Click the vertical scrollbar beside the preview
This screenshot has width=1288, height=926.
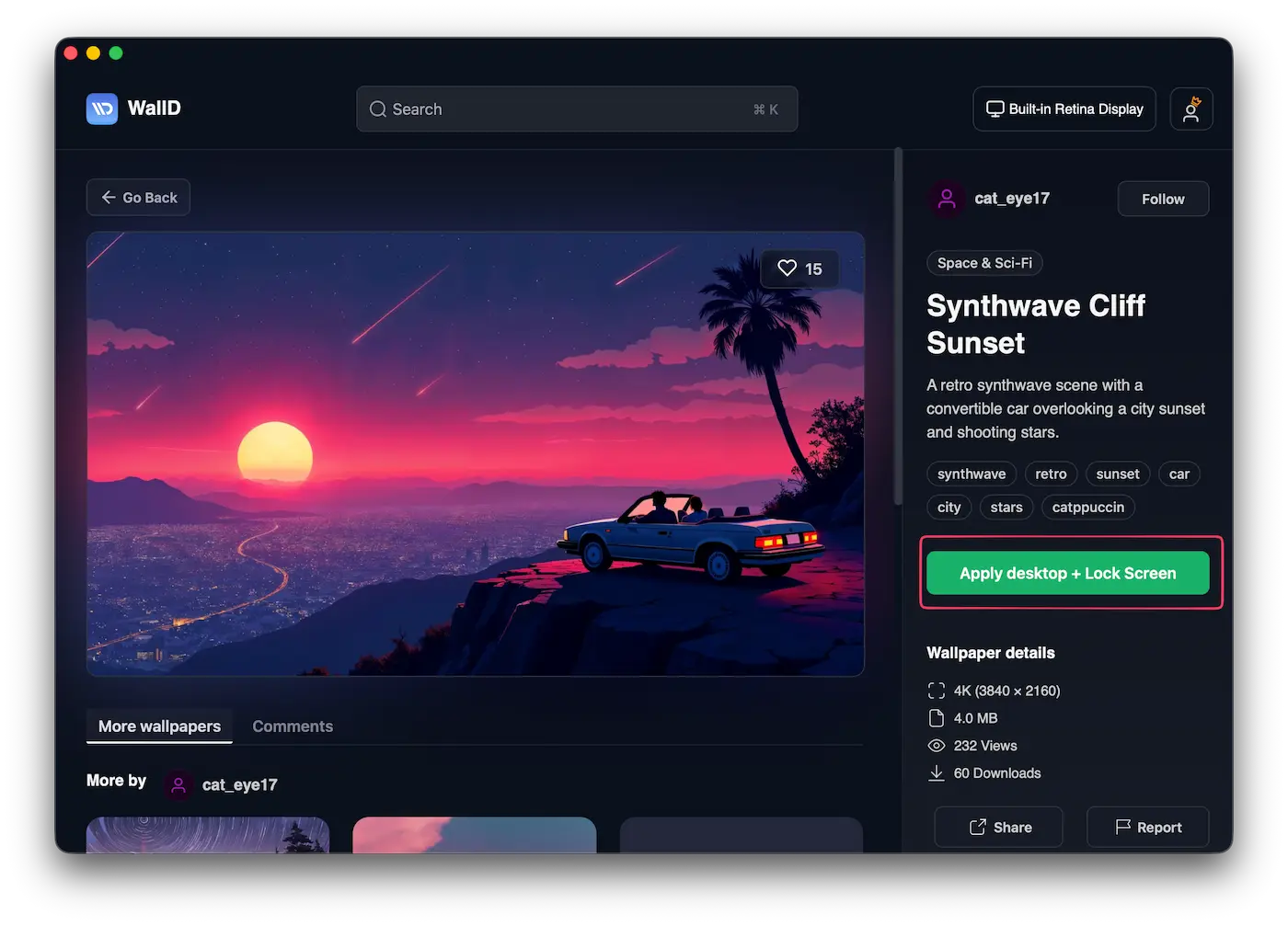click(898, 326)
